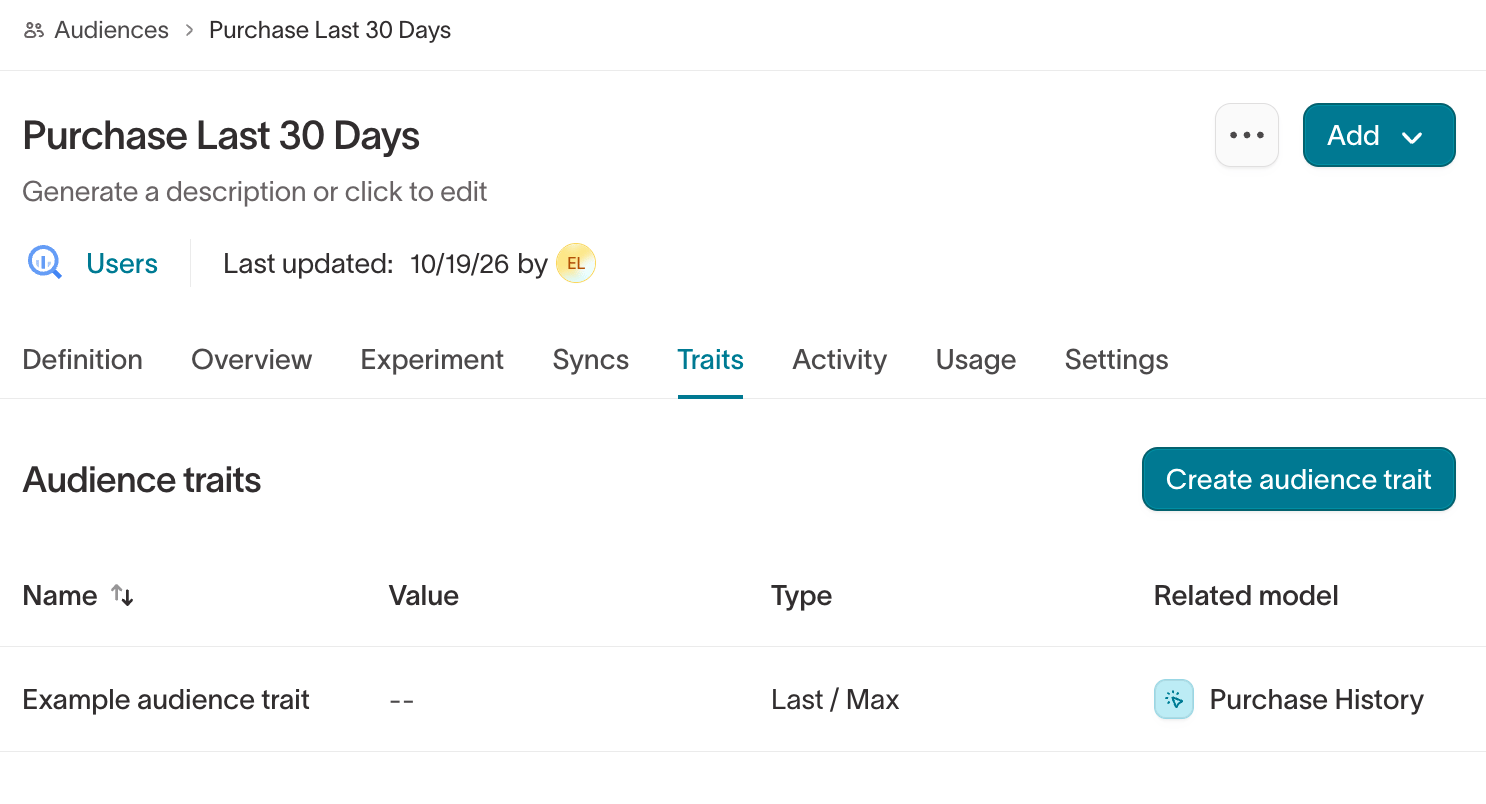Open the Add dropdown button

point(1379,135)
